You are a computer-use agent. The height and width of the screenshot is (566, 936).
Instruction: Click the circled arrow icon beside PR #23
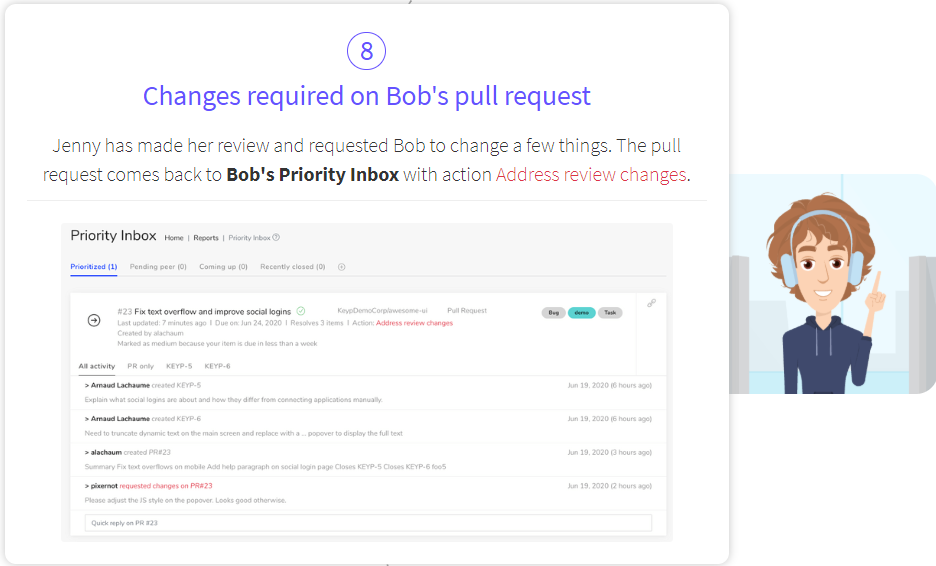tap(94, 321)
